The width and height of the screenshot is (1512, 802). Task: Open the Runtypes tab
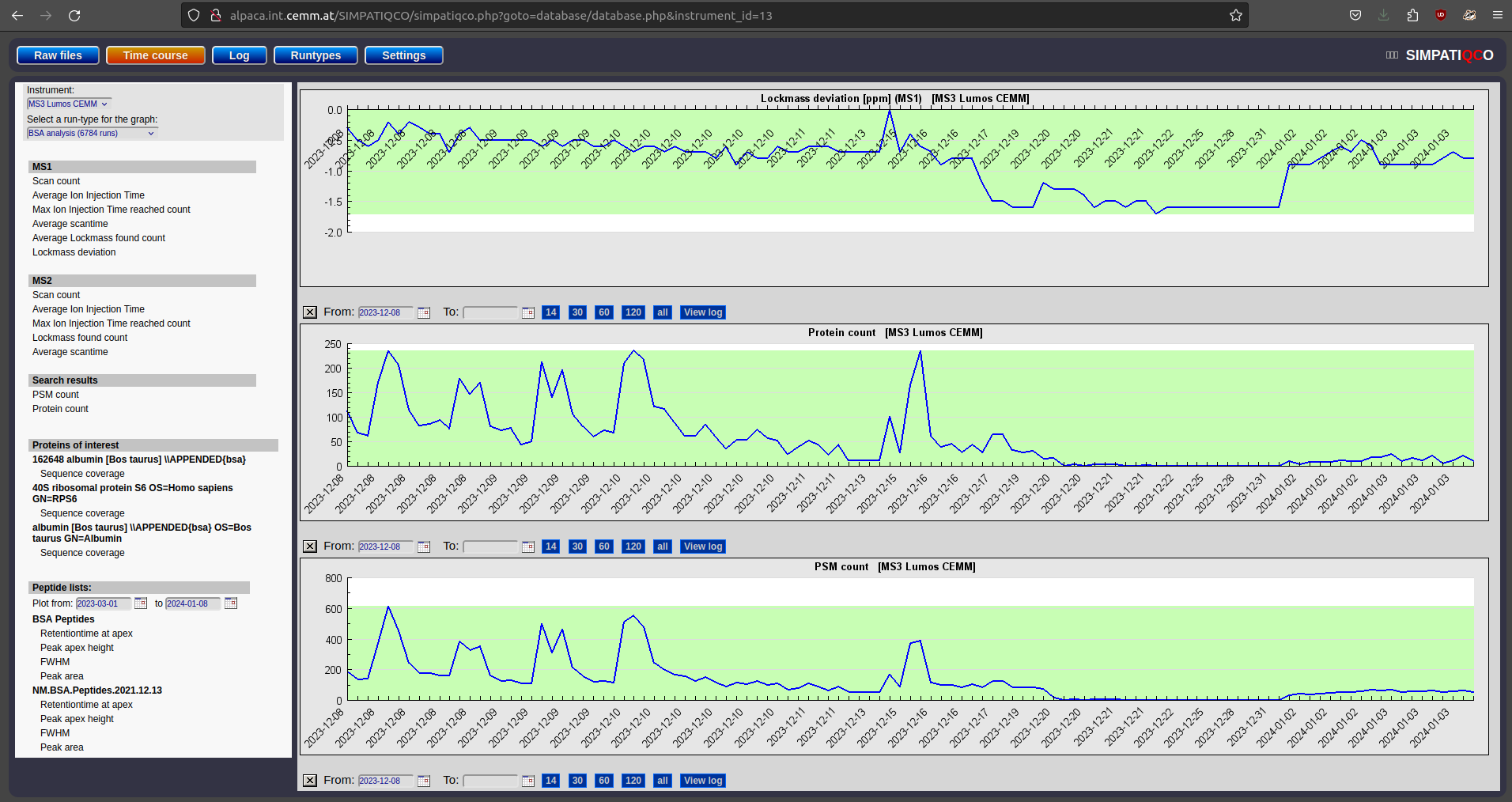[x=316, y=55]
